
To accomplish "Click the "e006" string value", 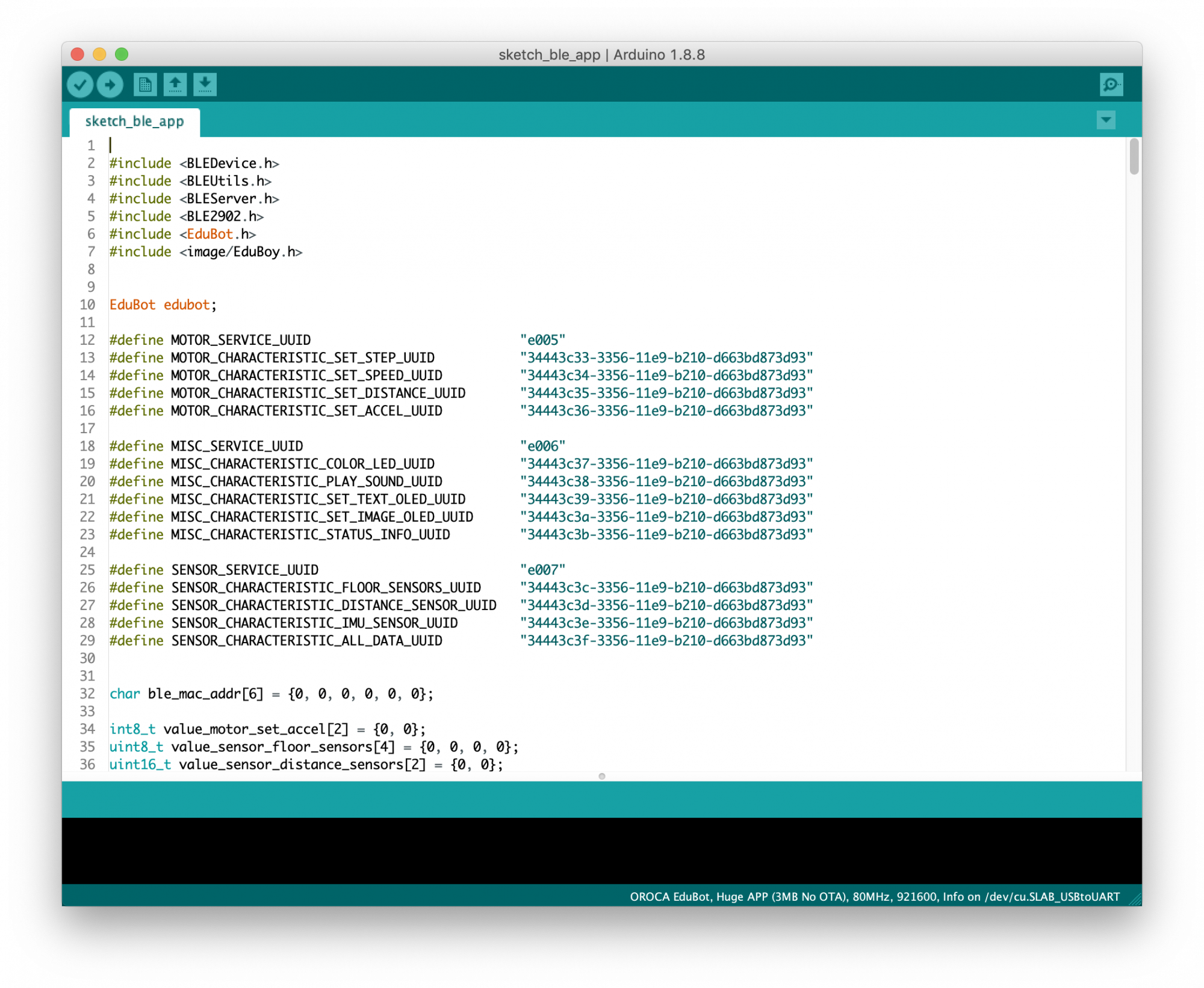I will coord(542,446).
